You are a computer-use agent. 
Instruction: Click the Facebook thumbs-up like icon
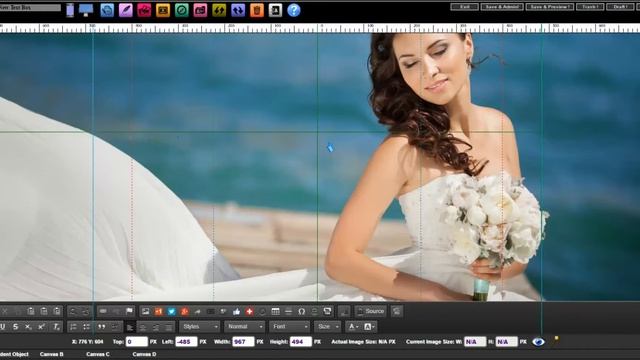pos(236,311)
